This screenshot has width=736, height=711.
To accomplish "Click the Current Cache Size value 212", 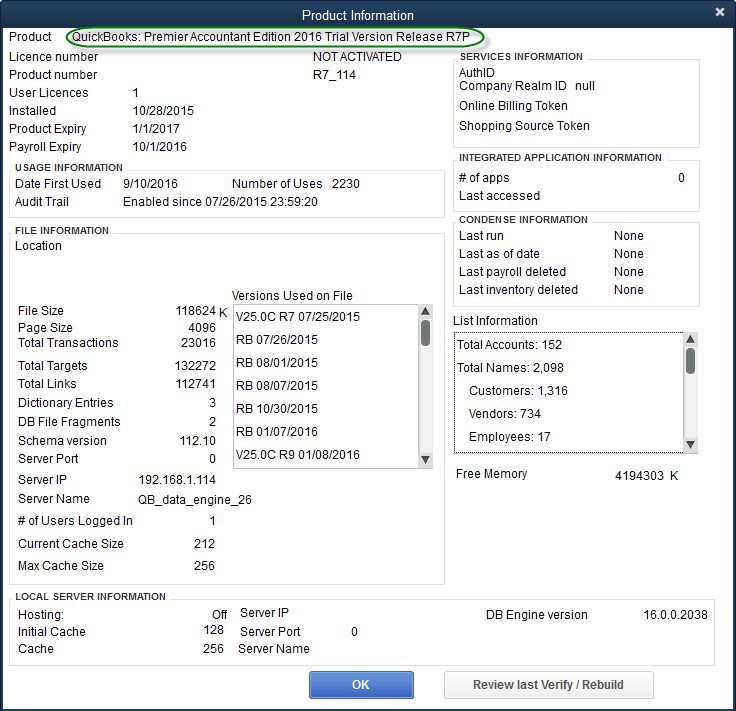I will 204,544.
